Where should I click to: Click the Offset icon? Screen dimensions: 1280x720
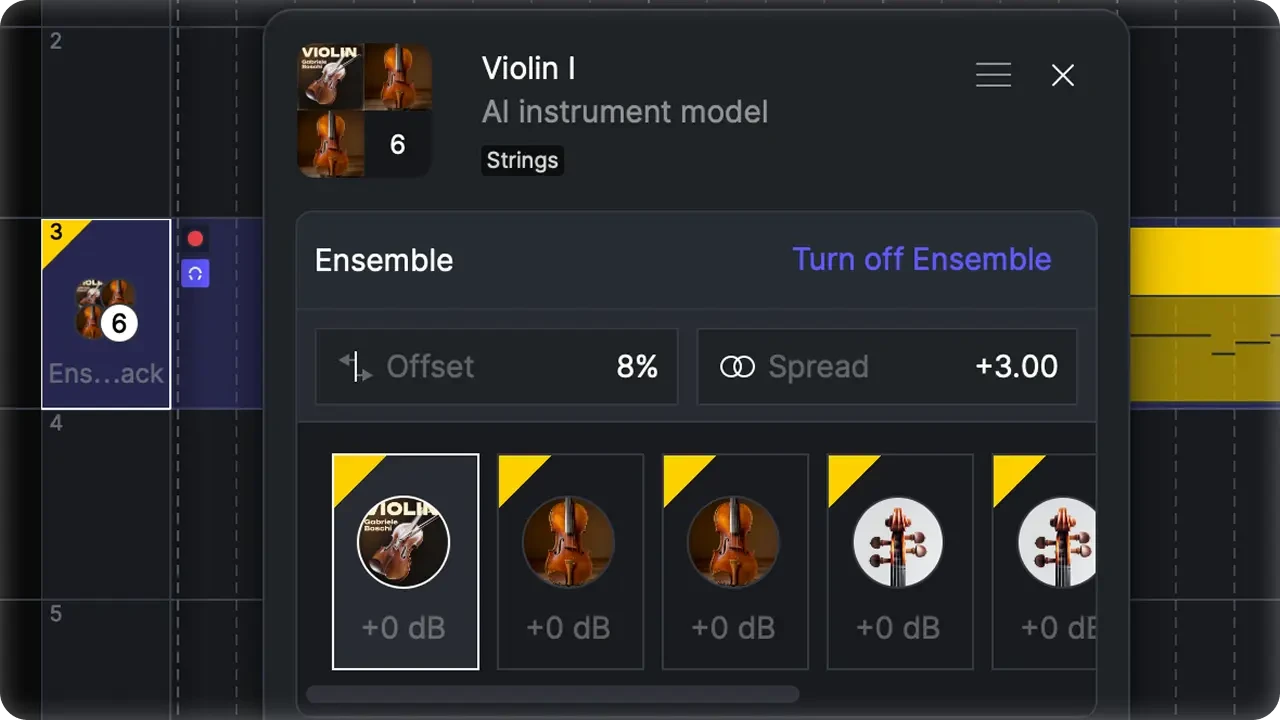point(355,367)
